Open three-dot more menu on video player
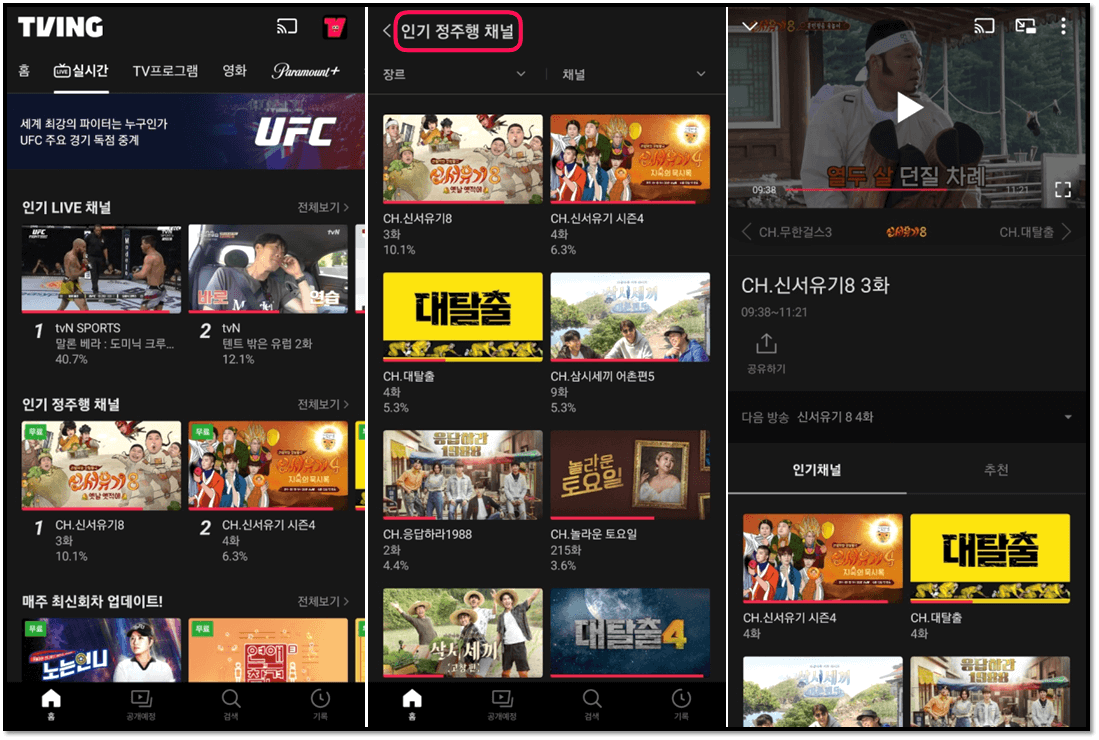The image size is (1099, 740). [x=1063, y=27]
